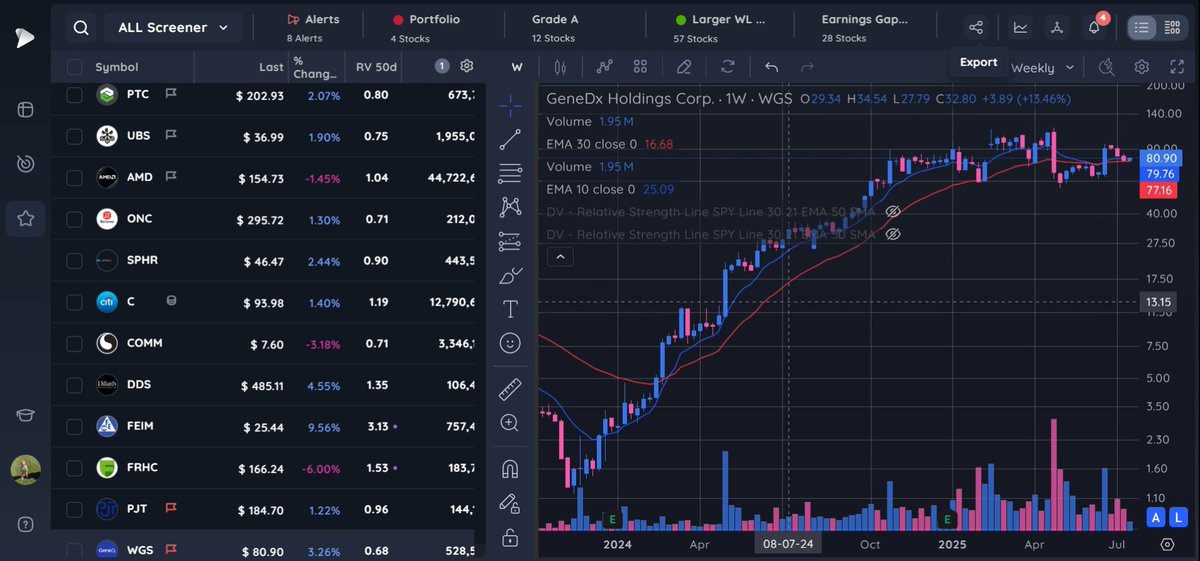Screen dimensions: 1200x561
Task: Click the red flag on the PJT row
Action: click(x=171, y=509)
